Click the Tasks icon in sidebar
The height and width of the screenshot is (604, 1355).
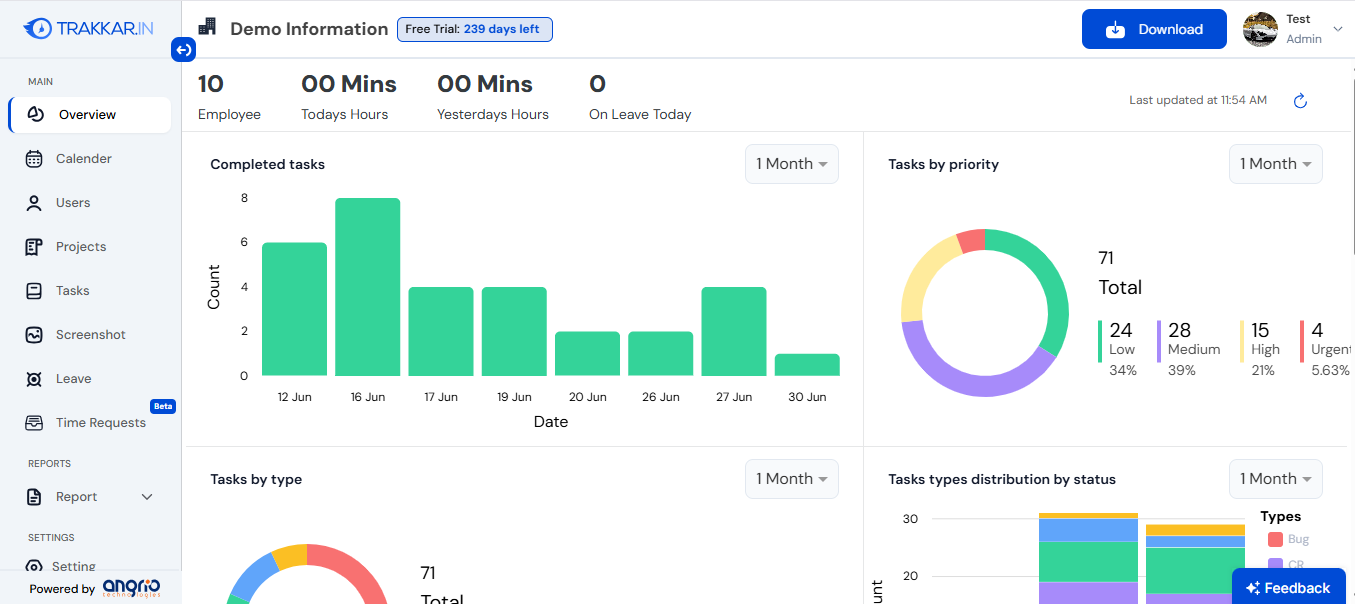tap(34, 290)
